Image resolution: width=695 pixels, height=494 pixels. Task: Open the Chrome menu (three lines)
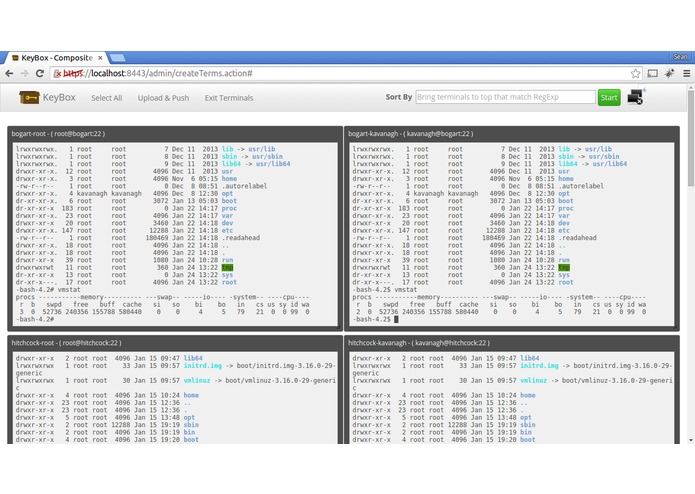coord(687,74)
